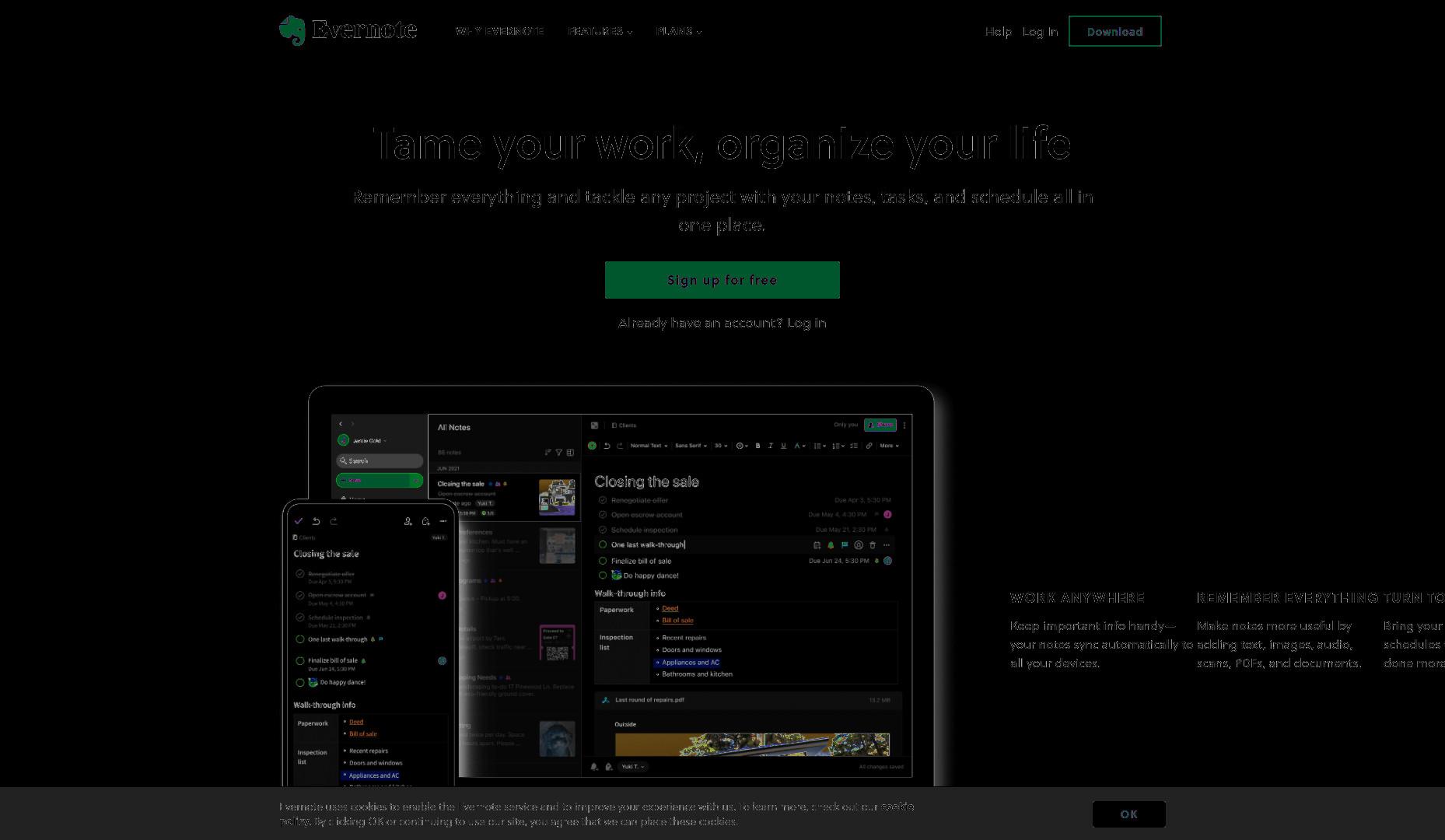
Task: Click sort icon in All Notes header
Action: click(548, 452)
